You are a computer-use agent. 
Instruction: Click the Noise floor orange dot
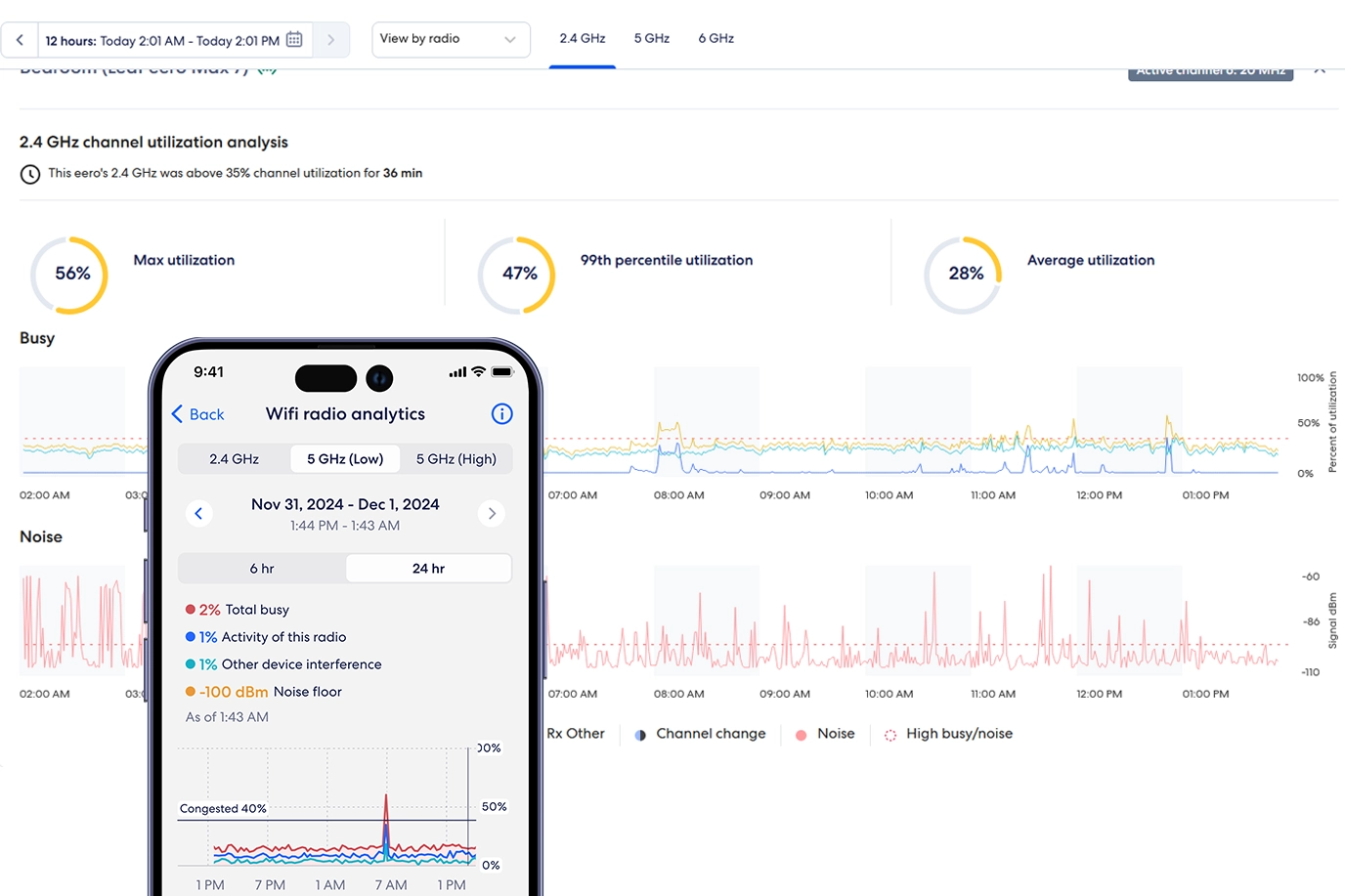coord(191,692)
